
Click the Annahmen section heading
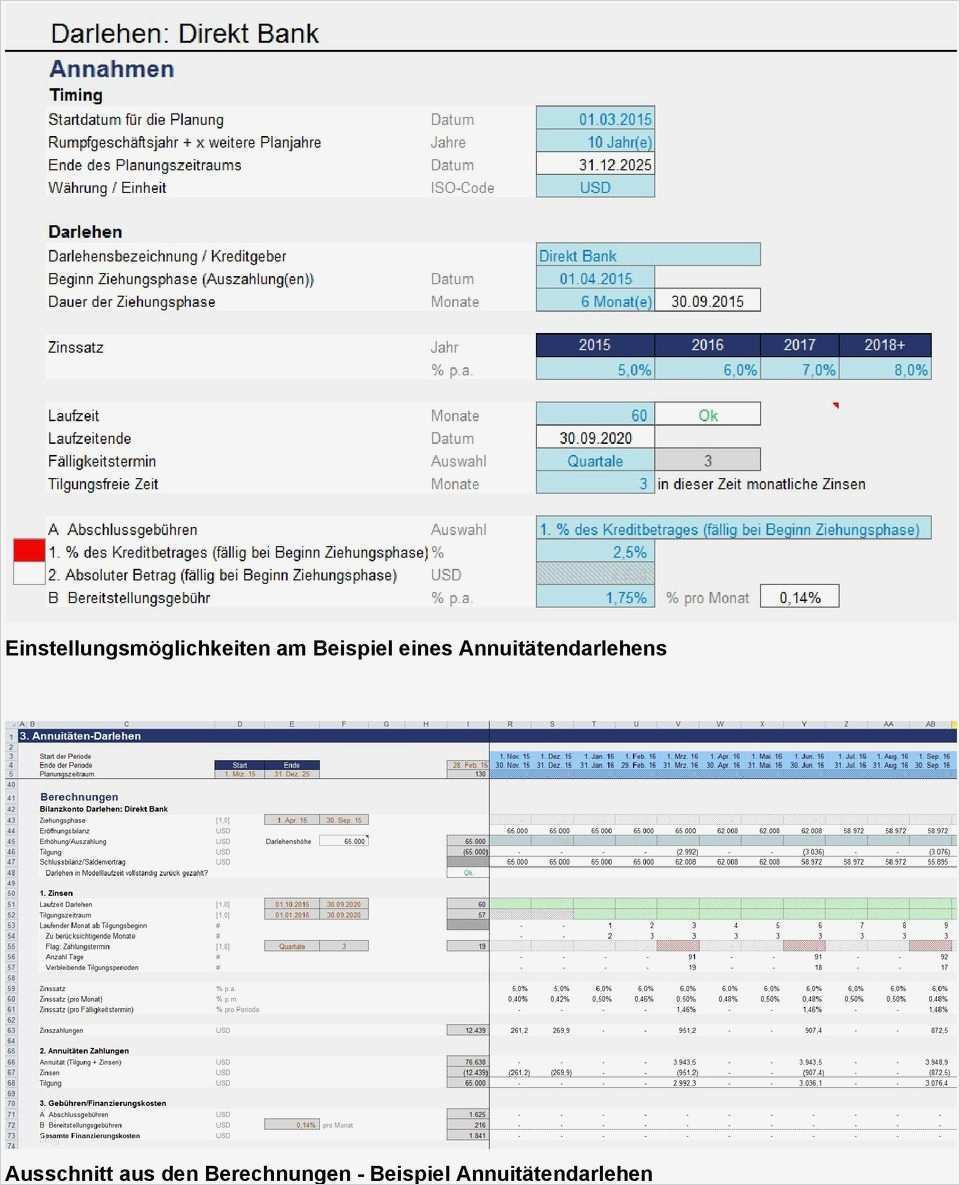111,69
